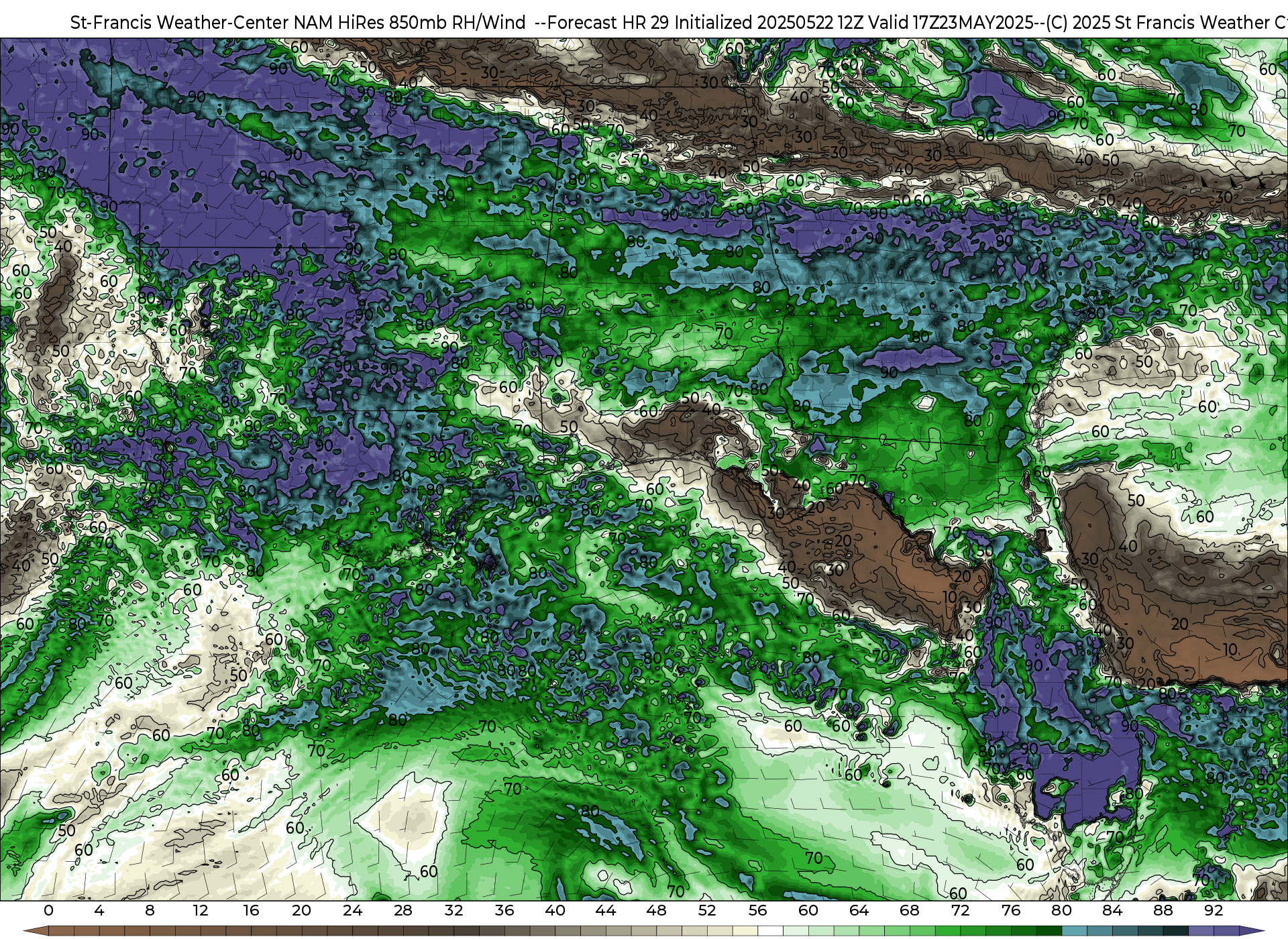Click the color scale tick label 60

(808, 911)
